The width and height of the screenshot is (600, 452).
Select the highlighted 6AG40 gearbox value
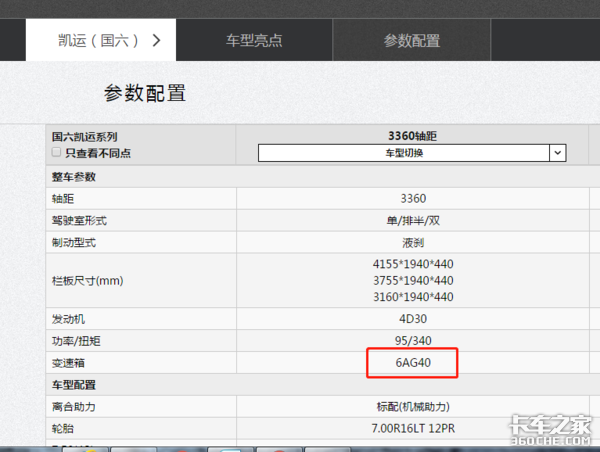click(x=412, y=362)
